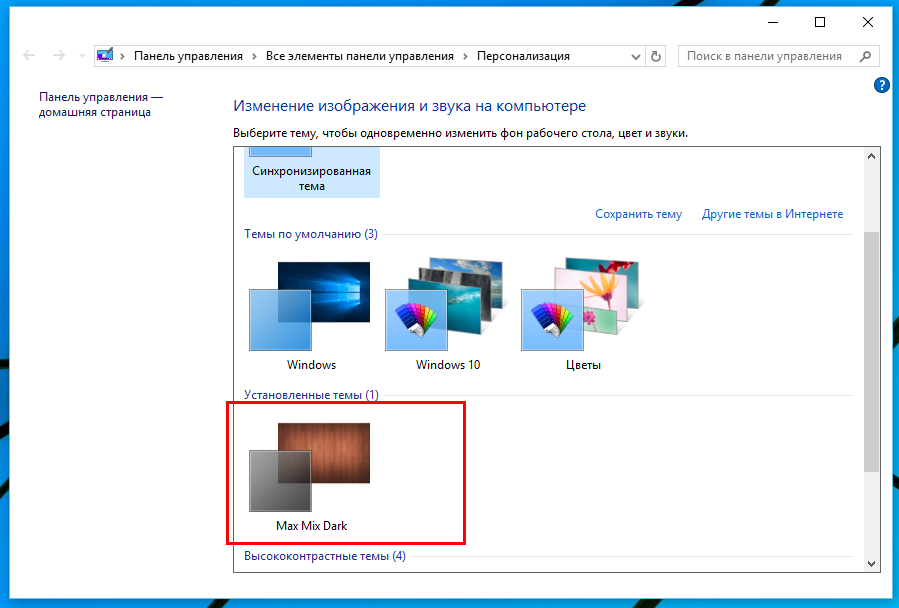This screenshot has width=899, height=608.
Task: Apply the Max Mix Dark theme
Action: click(x=310, y=476)
